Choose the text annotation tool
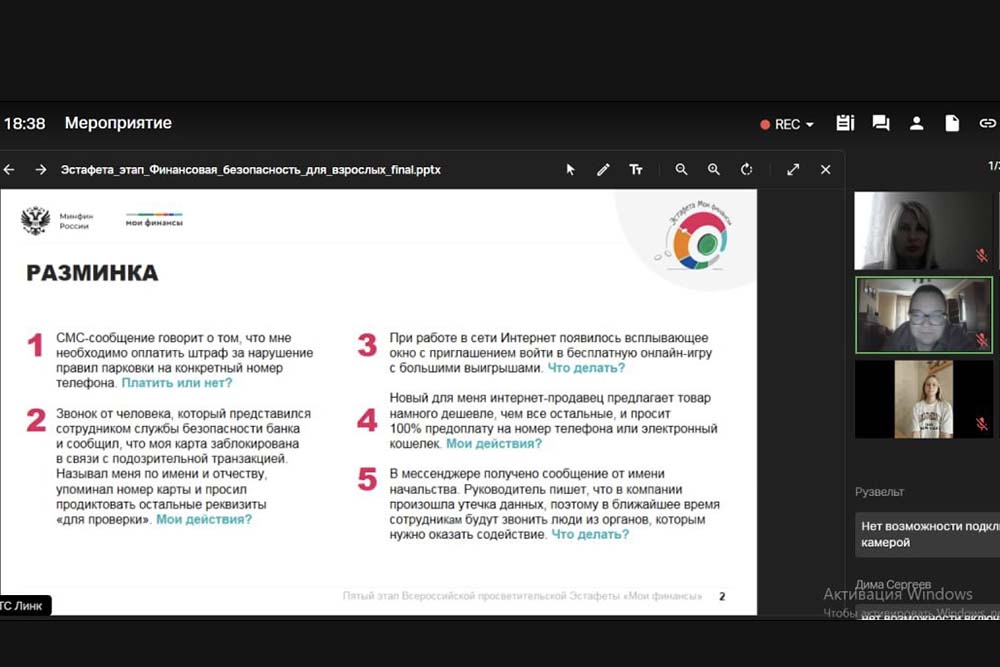 click(x=636, y=170)
